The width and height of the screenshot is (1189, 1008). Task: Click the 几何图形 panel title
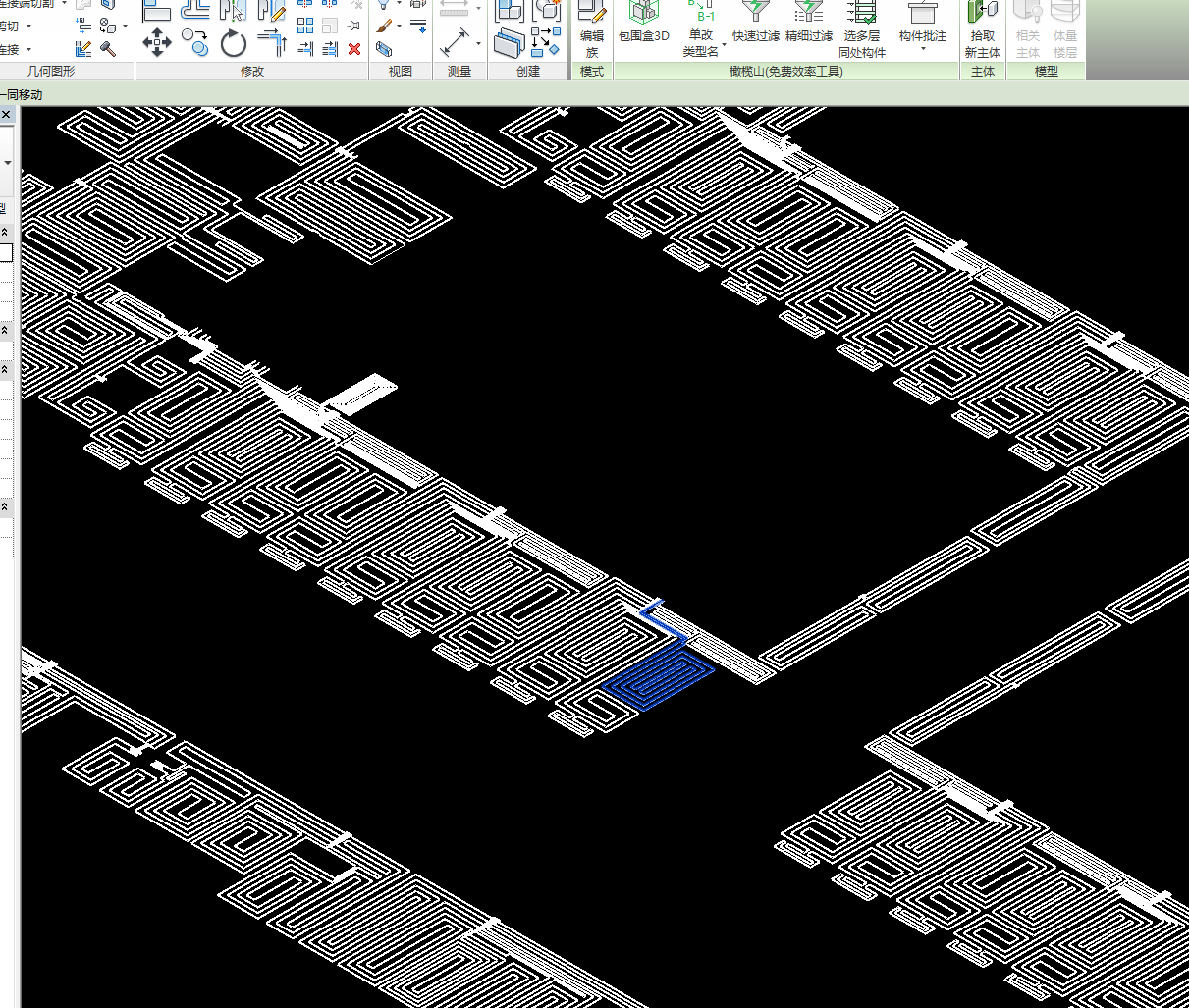[51, 71]
